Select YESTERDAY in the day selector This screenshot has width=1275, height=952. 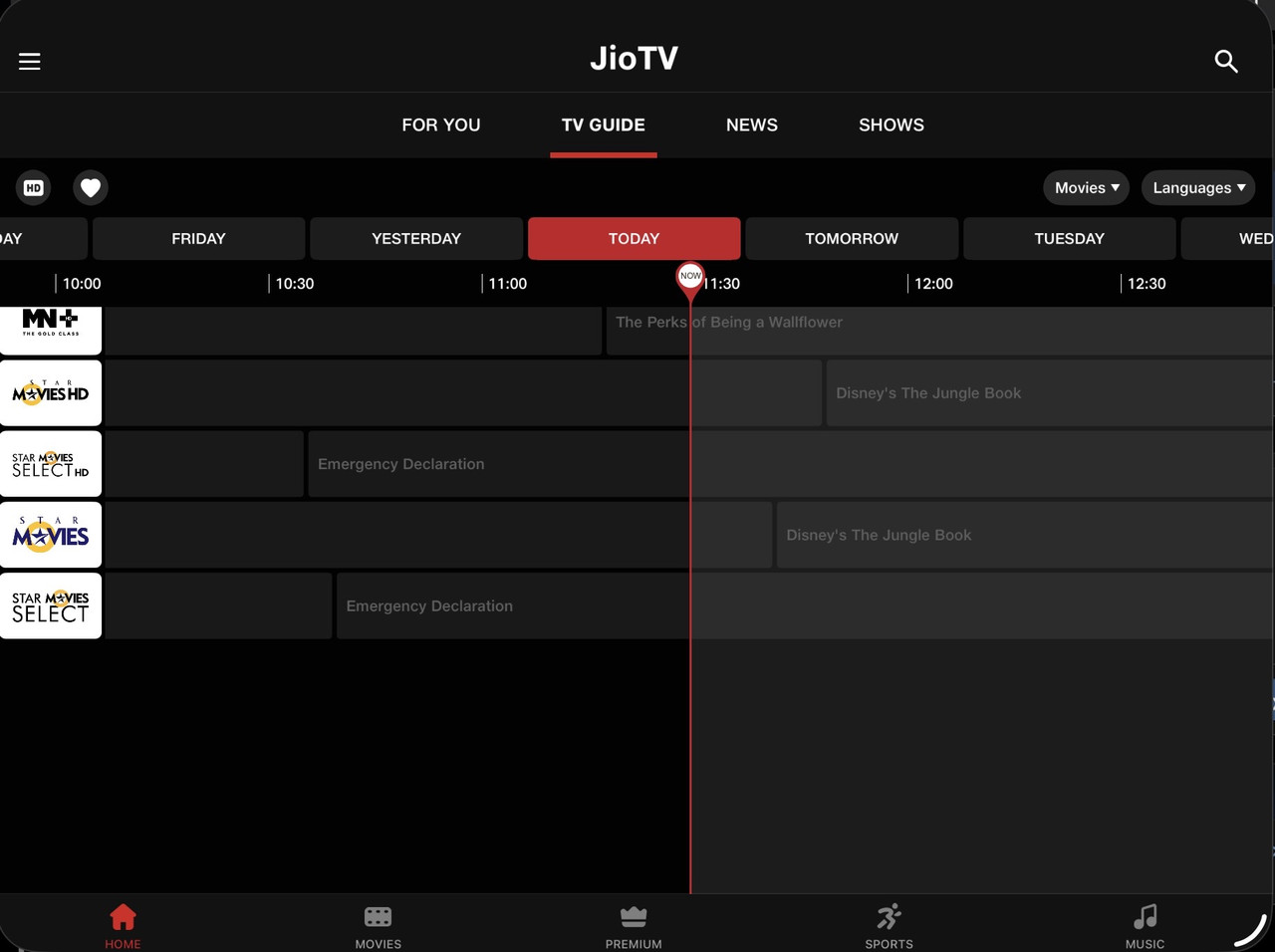(x=416, y=238)
